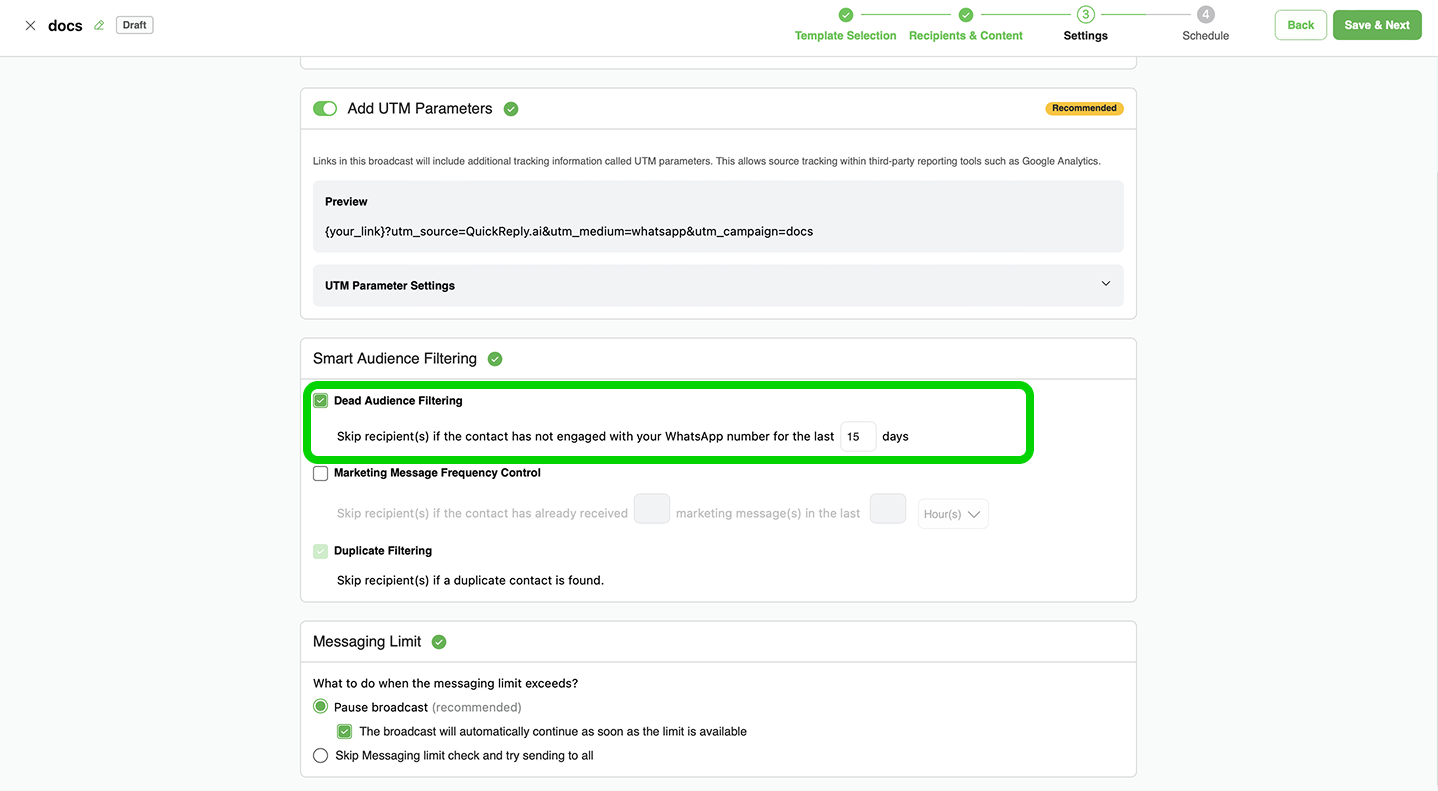Click the days input field showing 15
The image size is (1438, 791).
[x=857, y=437]
